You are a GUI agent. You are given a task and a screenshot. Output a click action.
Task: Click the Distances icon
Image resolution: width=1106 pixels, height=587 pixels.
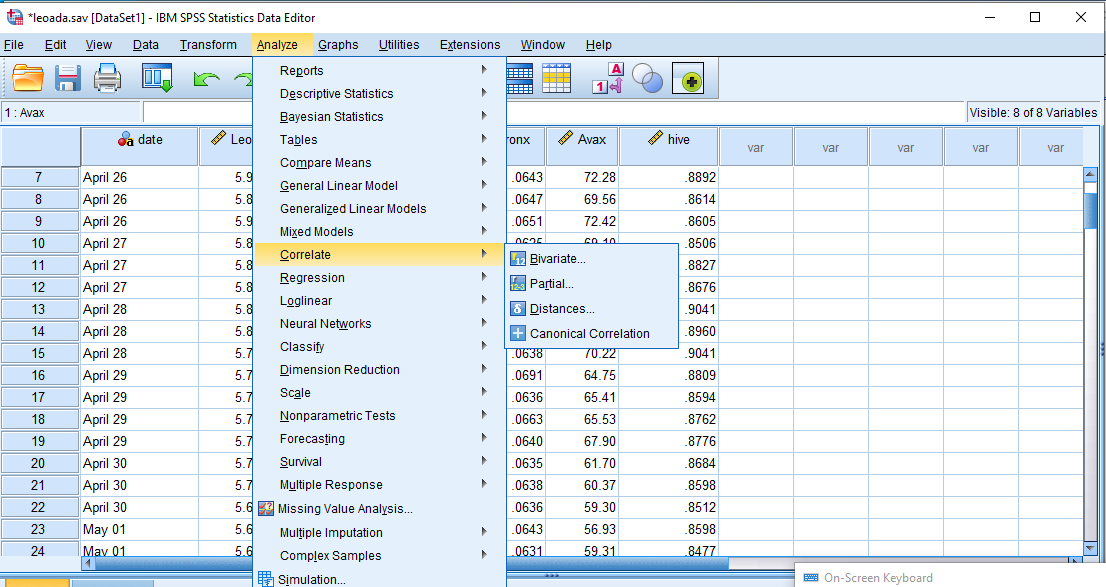(x=518, y=308)
